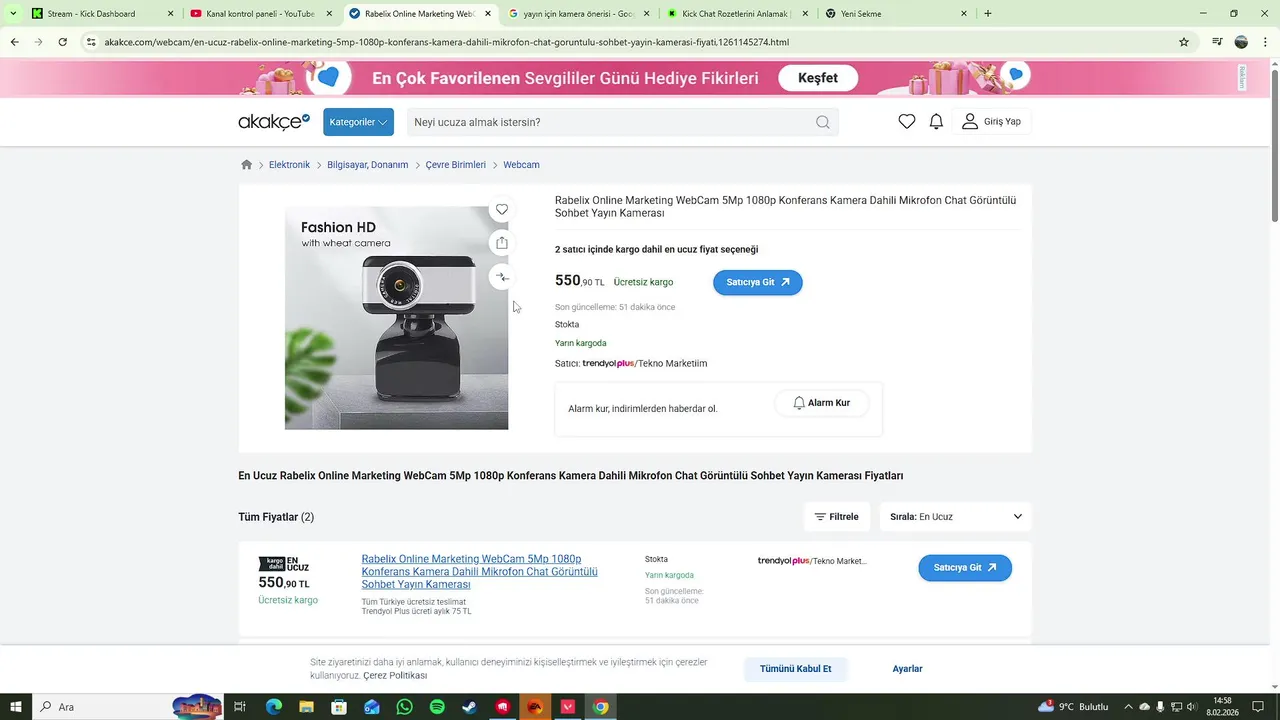Click Giriş Yap login button
1280x720 pixels.
pos(991,122)
